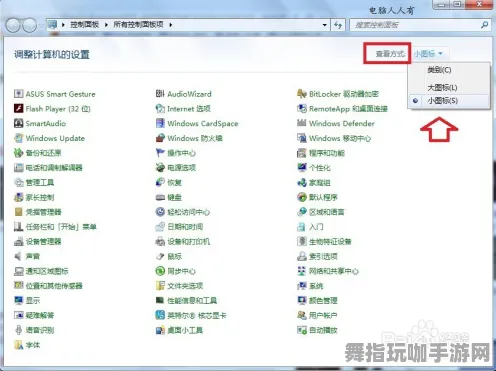This screenshot has width=496, height=371.
Task: Open the 颜色管理 link
Action: pos(323,300)
